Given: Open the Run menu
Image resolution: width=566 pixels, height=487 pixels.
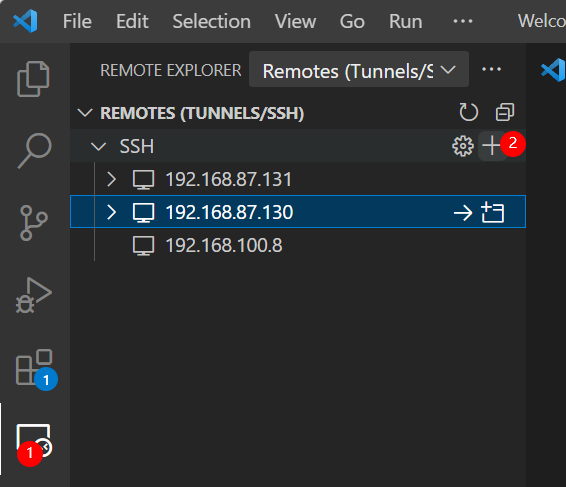Looking at the screenshot, I should pyautogui.click(x=405, y=21).
